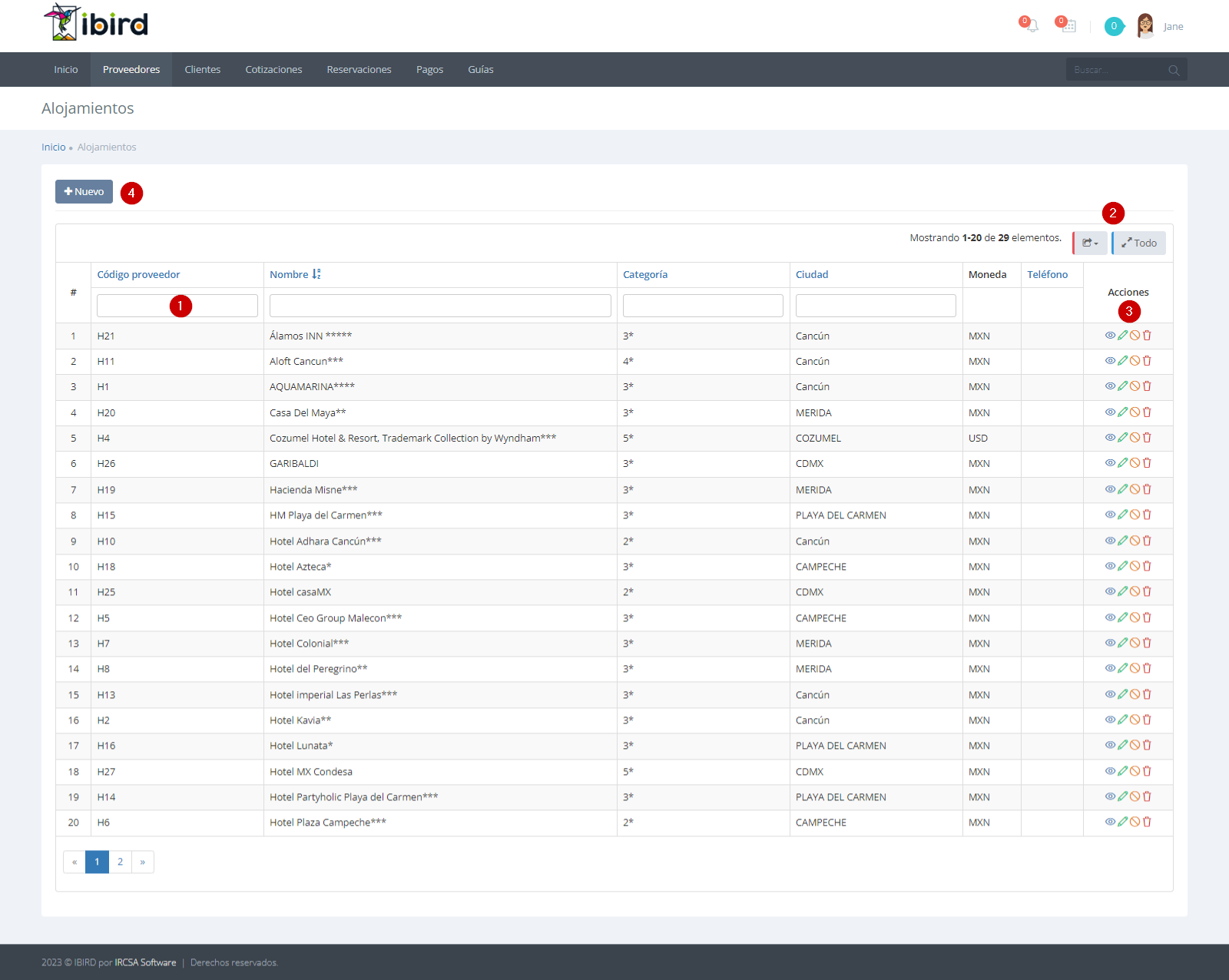Delete HM Playa del Carmen row
This screenshot has height=980, width=1229.
(x=1147, y=515)
